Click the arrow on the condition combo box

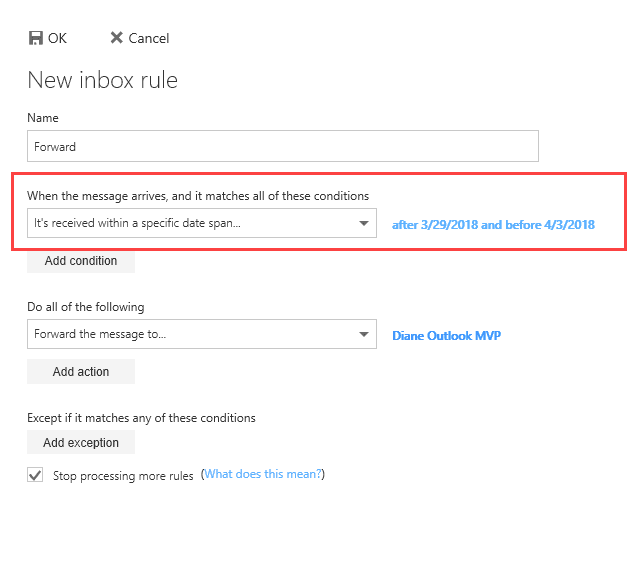tap(363, 223)
